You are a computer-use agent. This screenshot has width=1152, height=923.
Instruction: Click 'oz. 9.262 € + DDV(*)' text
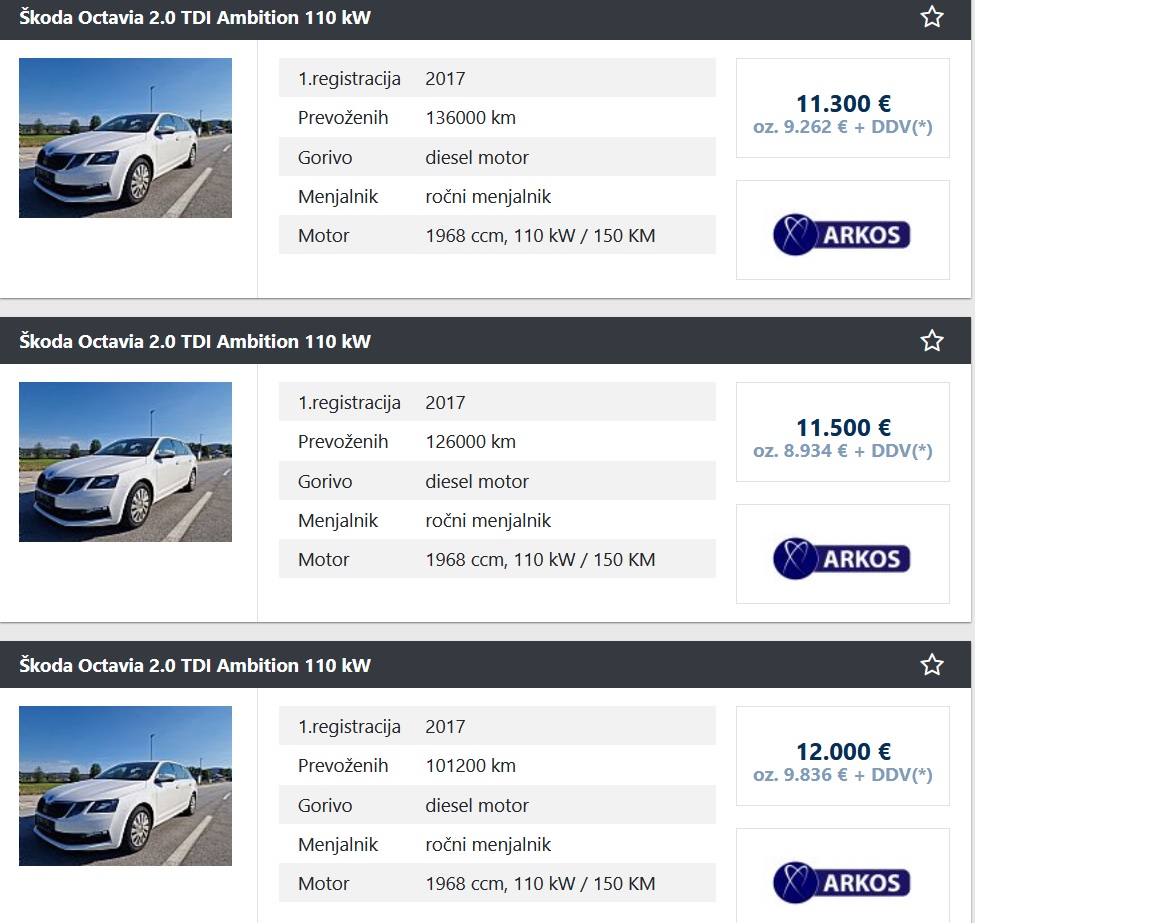(x=843, y=127)
